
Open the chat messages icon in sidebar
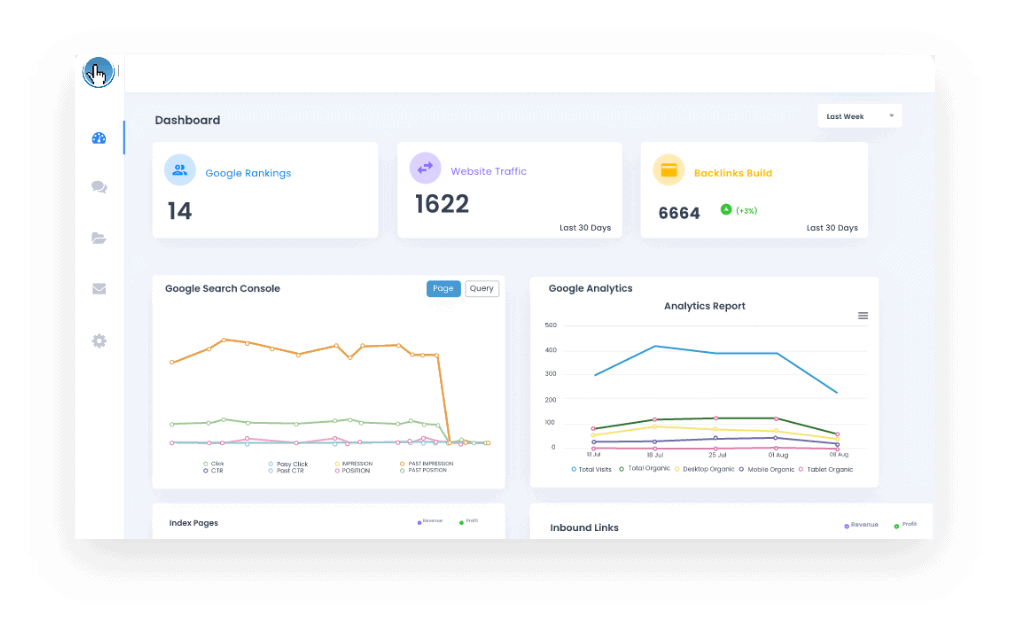point(99,187)
